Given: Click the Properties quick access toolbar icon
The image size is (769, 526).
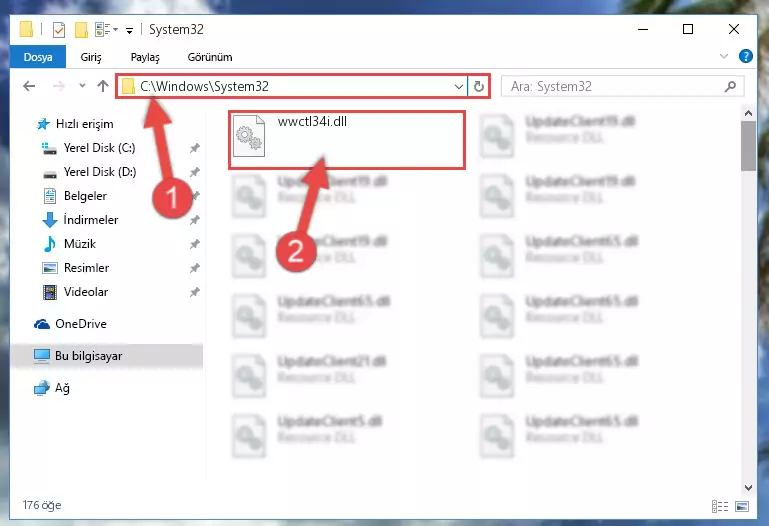Looking at the screenshot, I should tap(58, 30).
